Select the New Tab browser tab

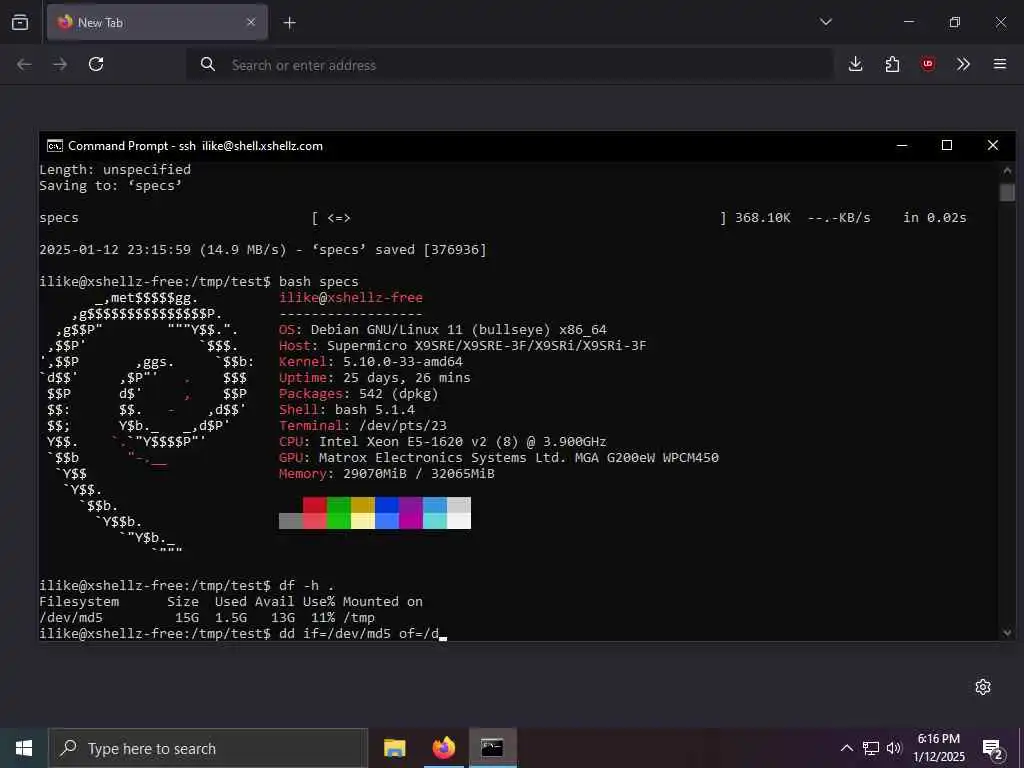click(157, 22)
